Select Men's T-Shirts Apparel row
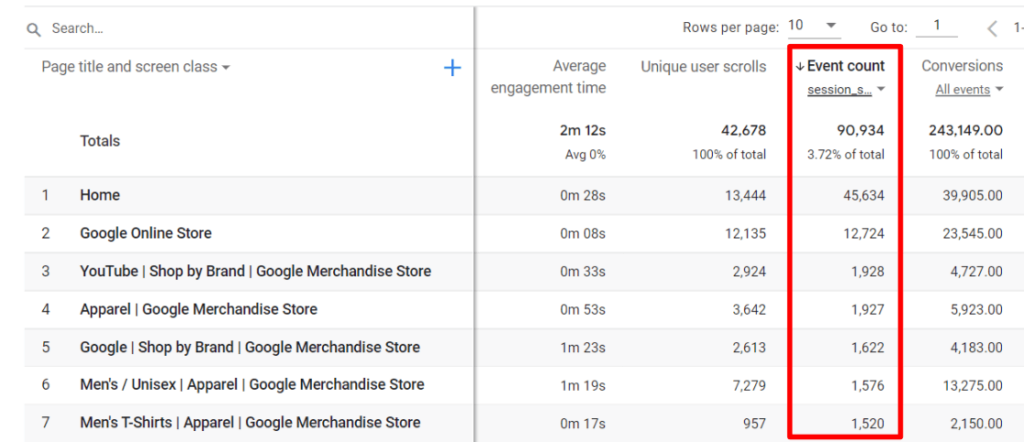Viewport: 1024px width, 442px height. pos(249,422)
